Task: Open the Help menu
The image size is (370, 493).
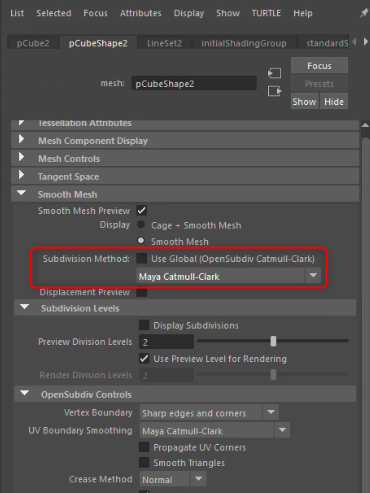Action: (x=303, y=13)
